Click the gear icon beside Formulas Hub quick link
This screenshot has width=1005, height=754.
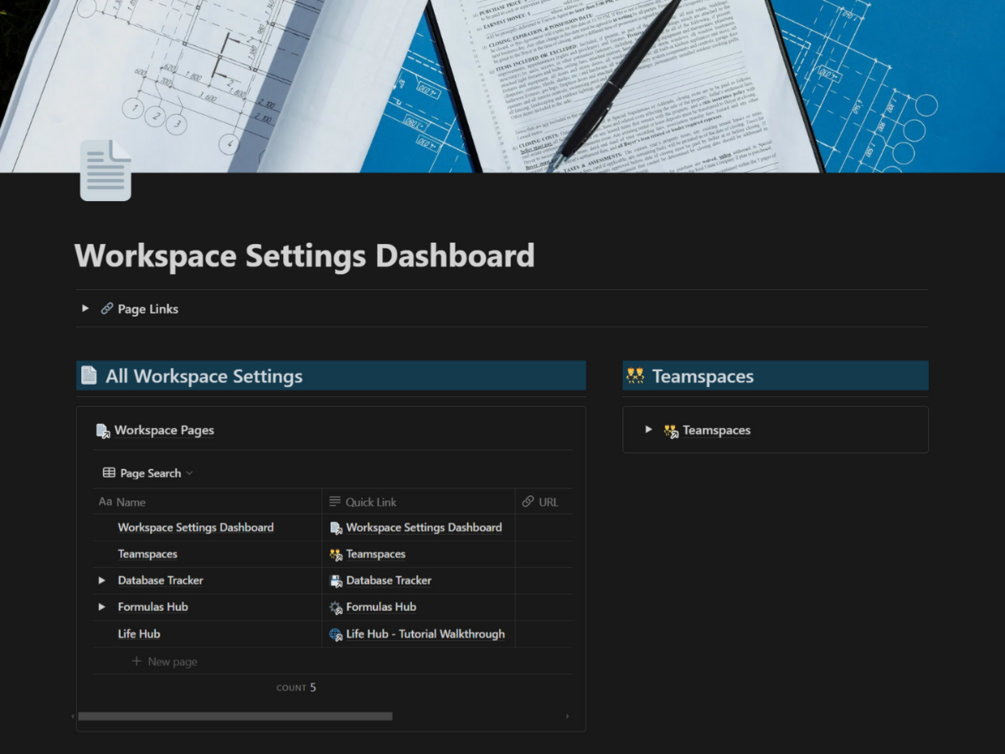[336, 607]
